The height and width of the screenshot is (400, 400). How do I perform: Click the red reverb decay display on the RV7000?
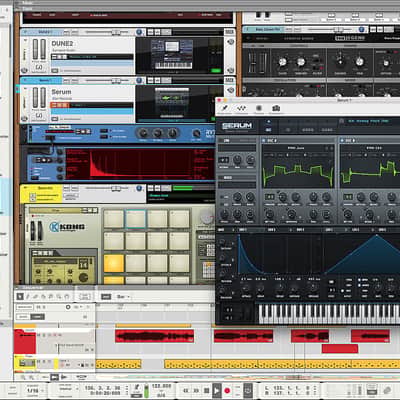pyautogui.click(x=139, y=165)
